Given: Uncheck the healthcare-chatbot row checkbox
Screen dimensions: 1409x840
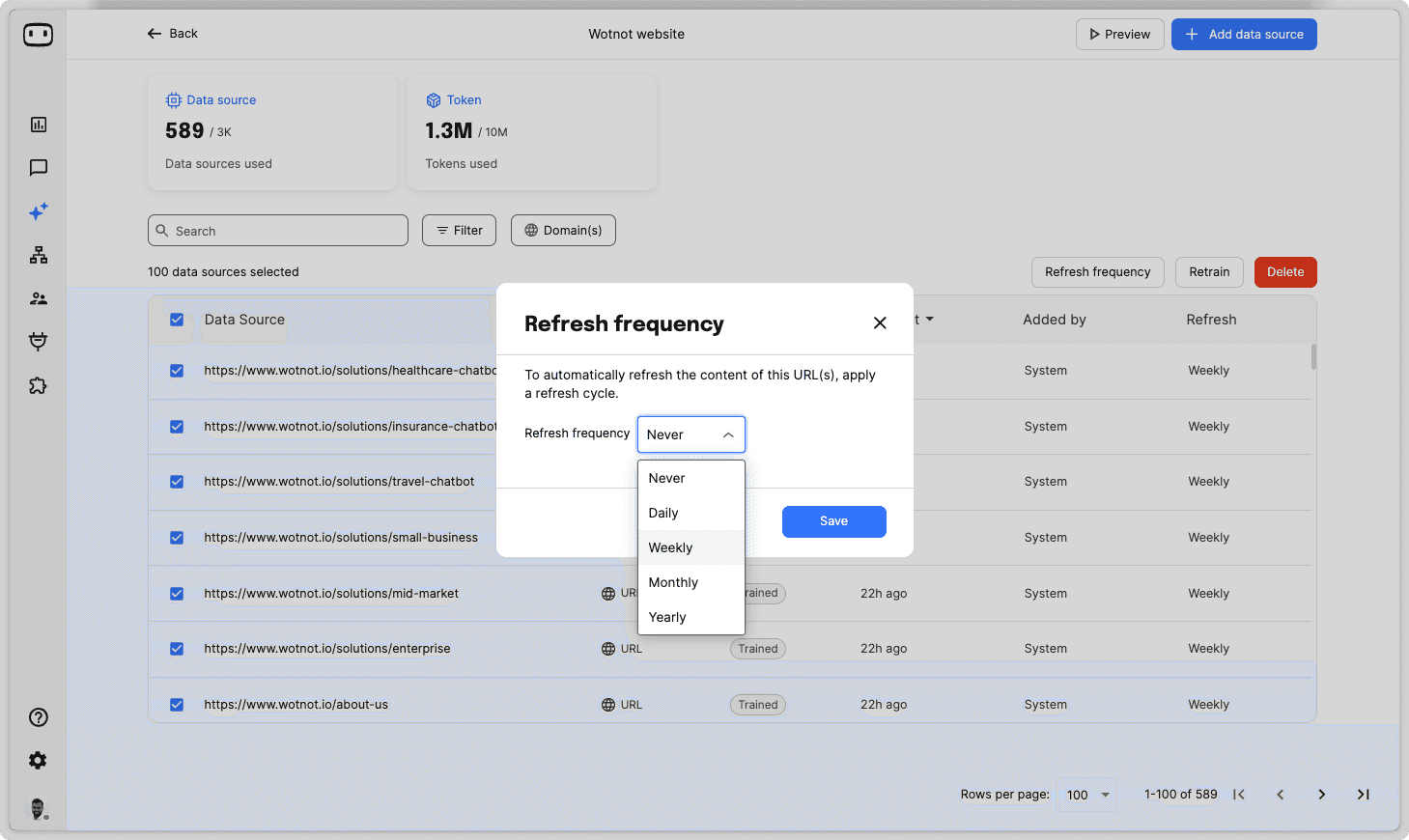Looking at the screenshot, I should [177, 371].
